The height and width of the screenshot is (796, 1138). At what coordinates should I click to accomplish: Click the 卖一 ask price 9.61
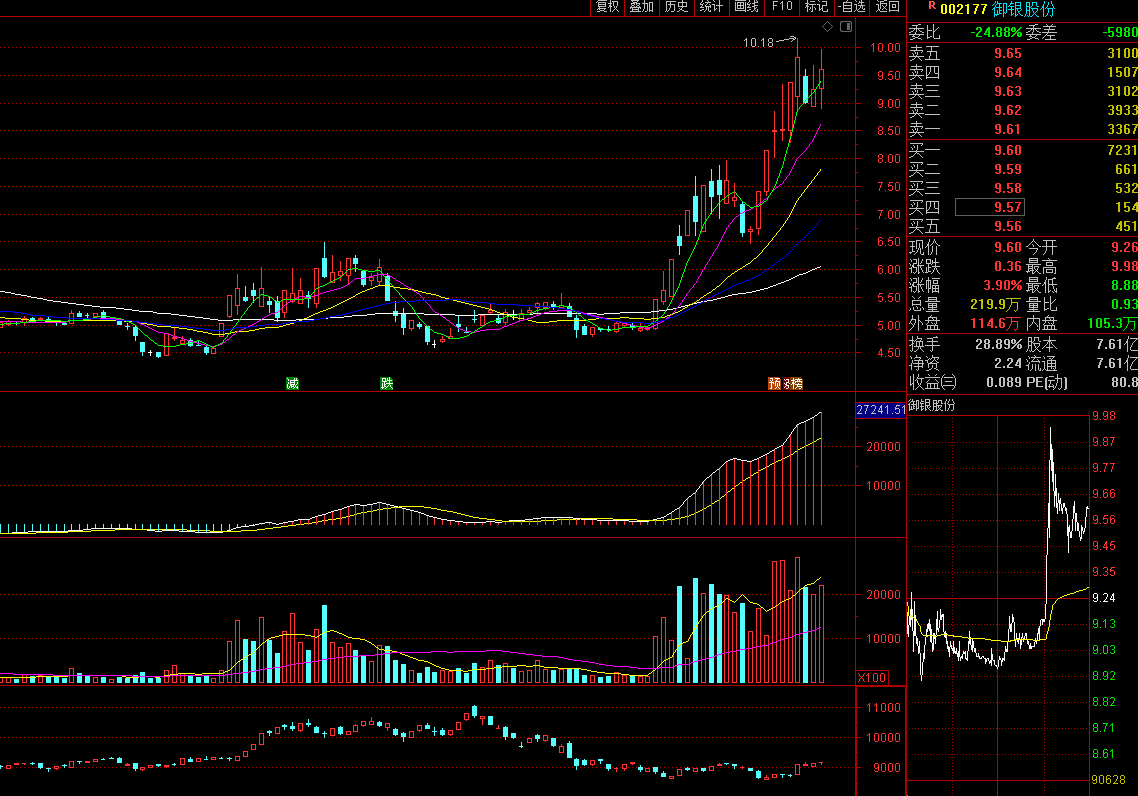coord(1008,129)
